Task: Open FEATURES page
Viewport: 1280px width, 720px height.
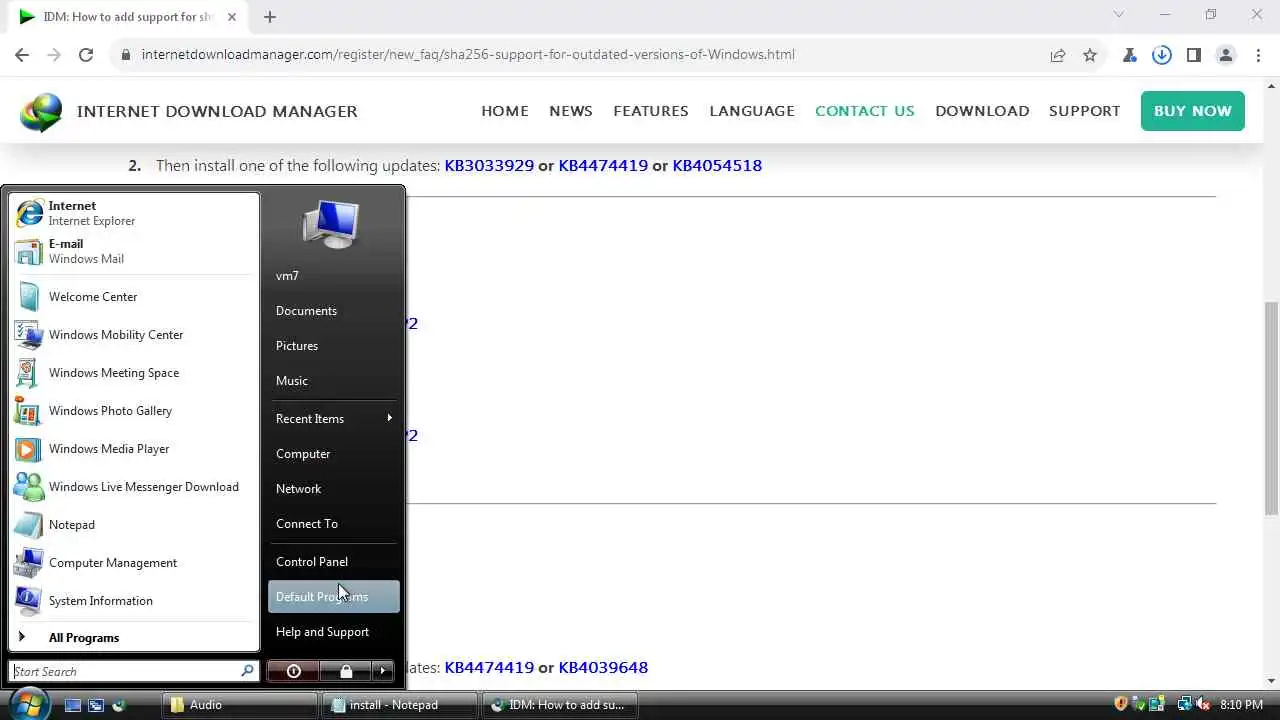Action: point(651,111)
